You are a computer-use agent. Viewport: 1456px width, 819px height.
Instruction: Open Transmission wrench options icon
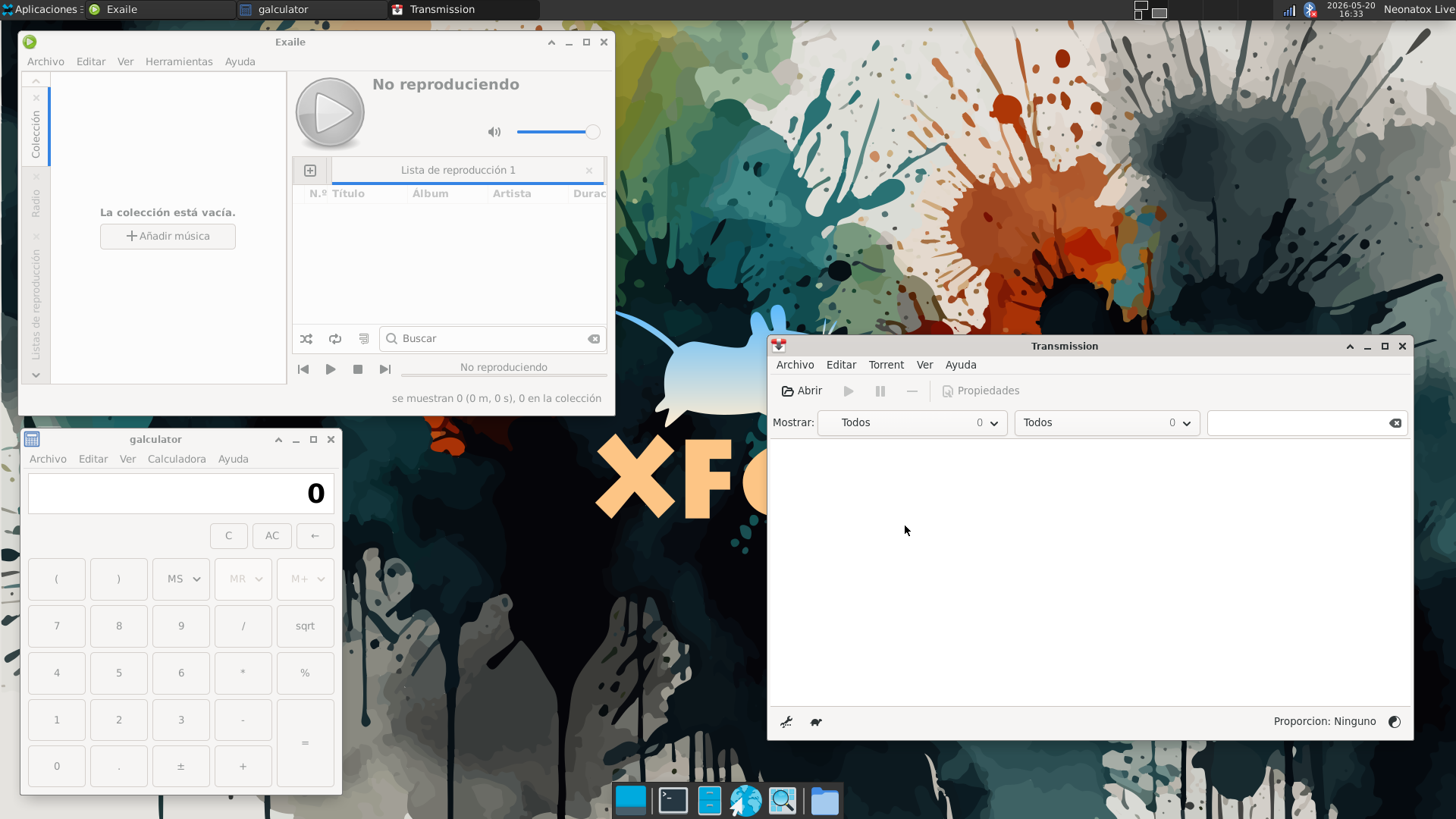point(786,722)
